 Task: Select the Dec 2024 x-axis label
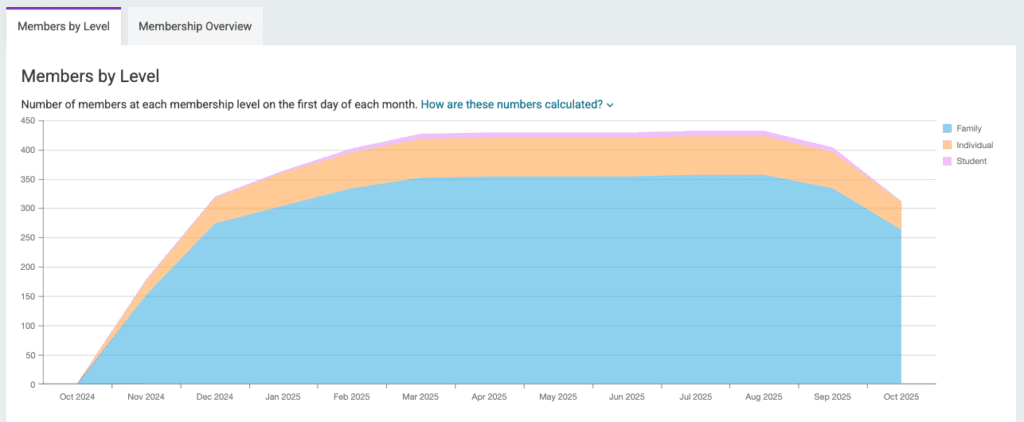pos(214,398)
